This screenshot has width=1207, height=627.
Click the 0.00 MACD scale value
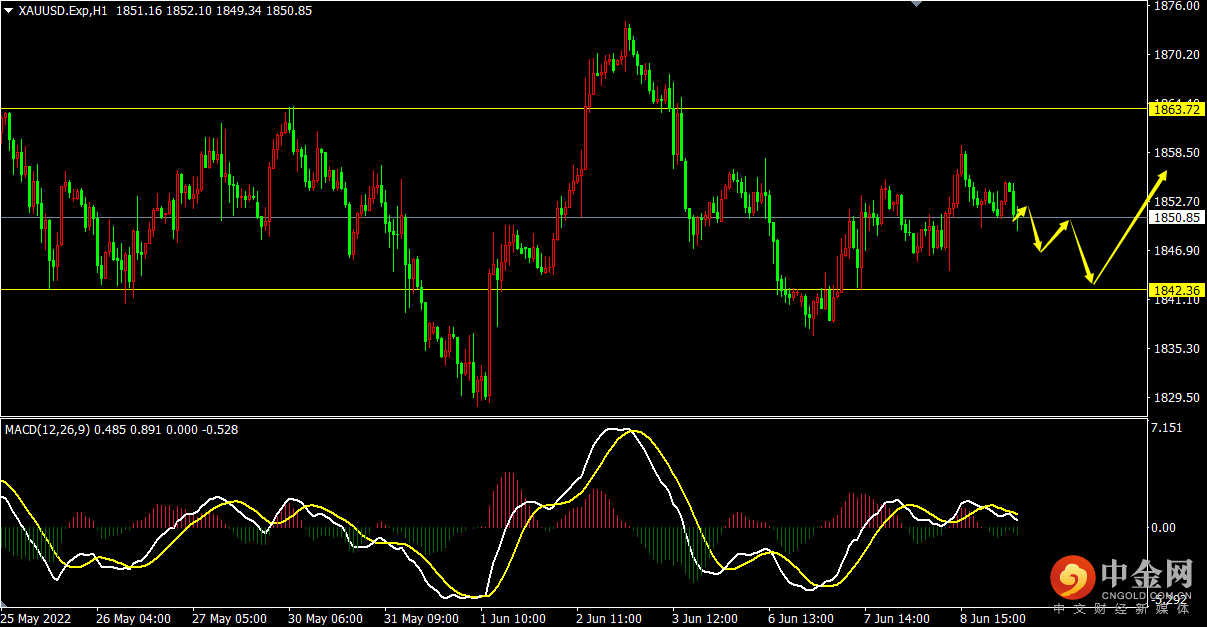(x=1165, y=527)
